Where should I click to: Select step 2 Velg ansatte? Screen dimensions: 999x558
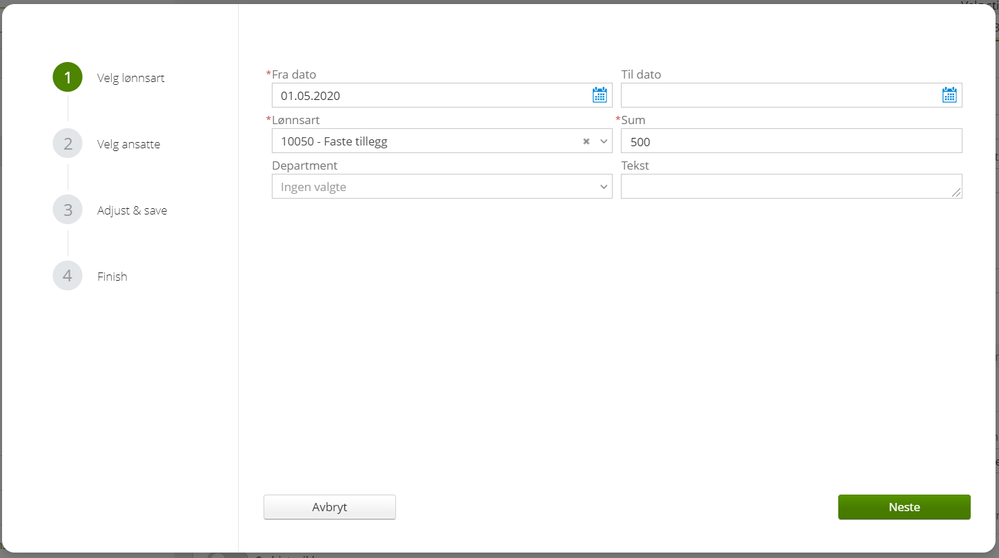coord(107,144)
